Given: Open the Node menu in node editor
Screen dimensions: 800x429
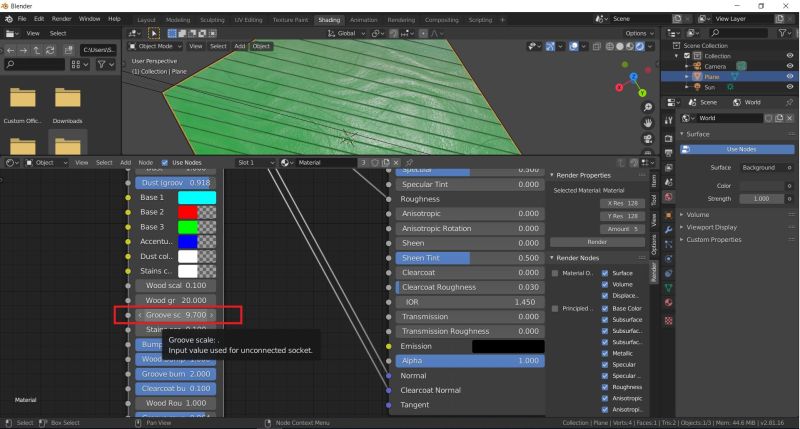Looking at the screenshot, I should [146, 163].
